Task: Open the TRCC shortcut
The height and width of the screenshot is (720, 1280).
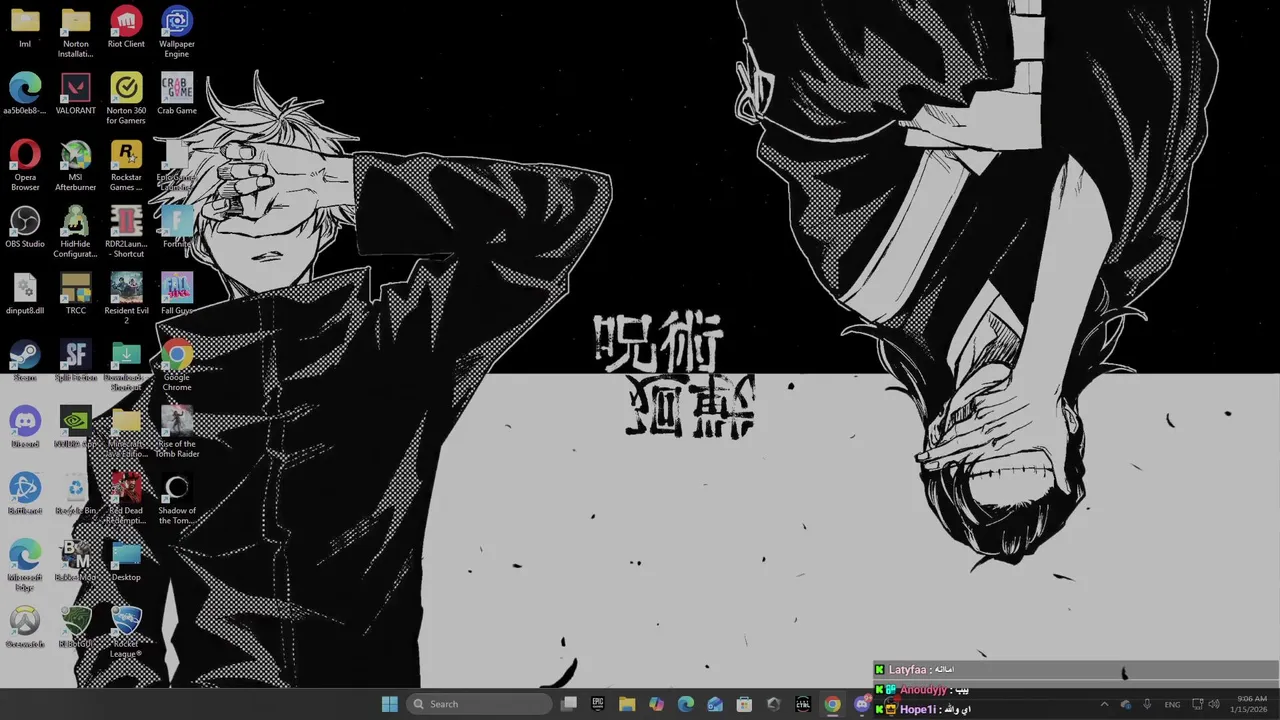Action: [x=76, y=294]
